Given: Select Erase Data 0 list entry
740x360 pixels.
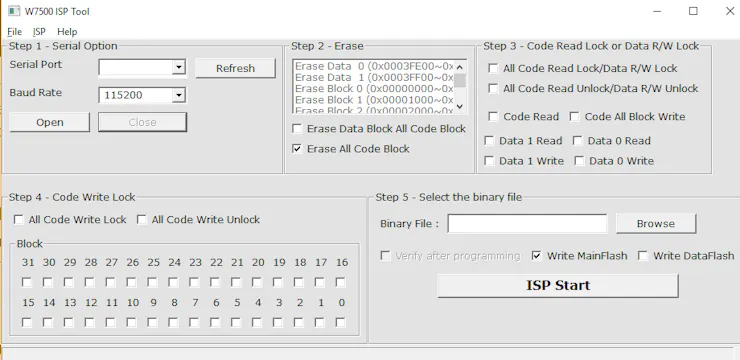Looking at the screenshot, I should [374, 67].
